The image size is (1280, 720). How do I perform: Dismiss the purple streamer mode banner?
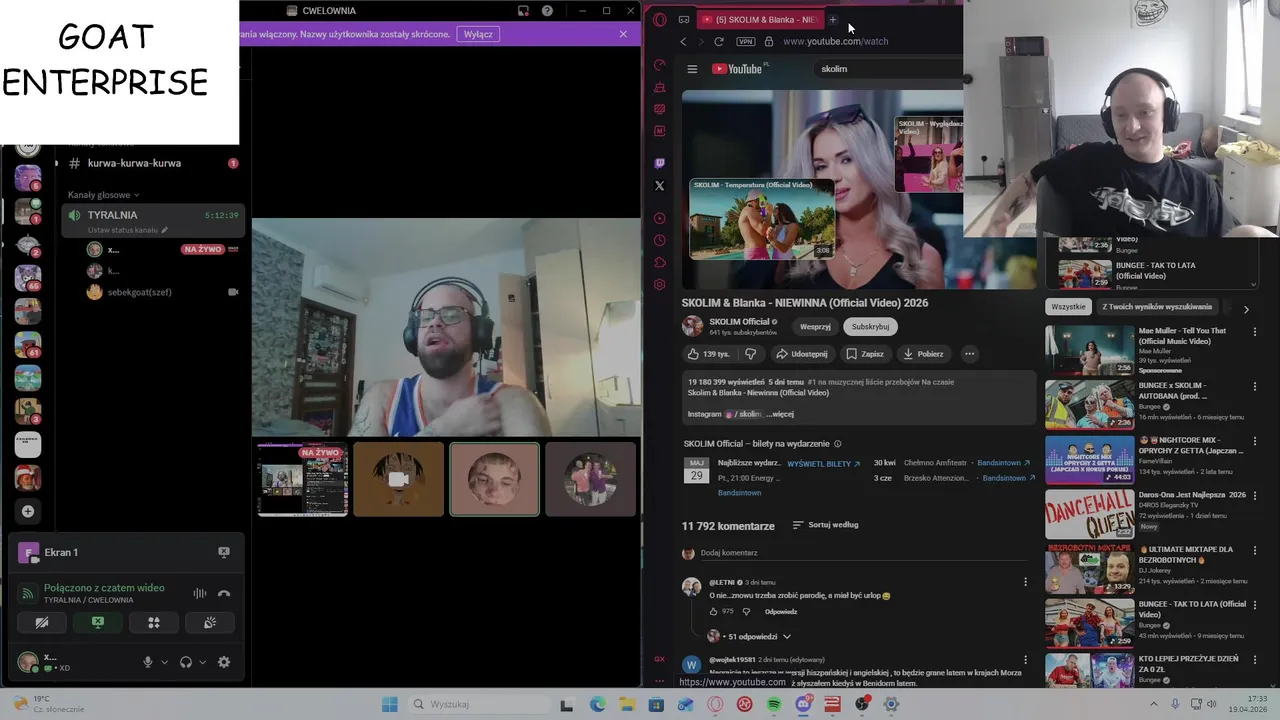[623, 34]
